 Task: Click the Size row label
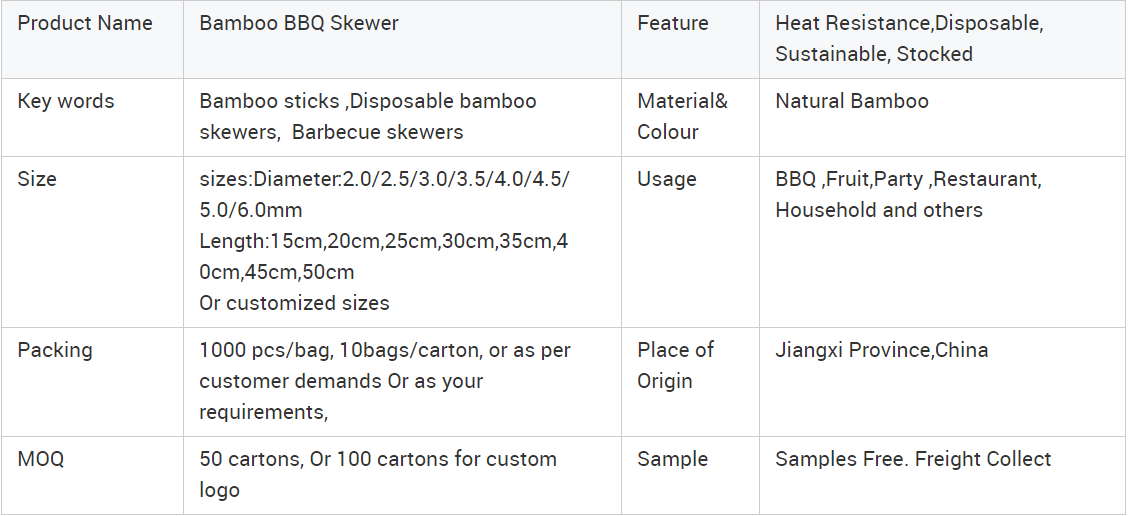click(x=37, y=178)
